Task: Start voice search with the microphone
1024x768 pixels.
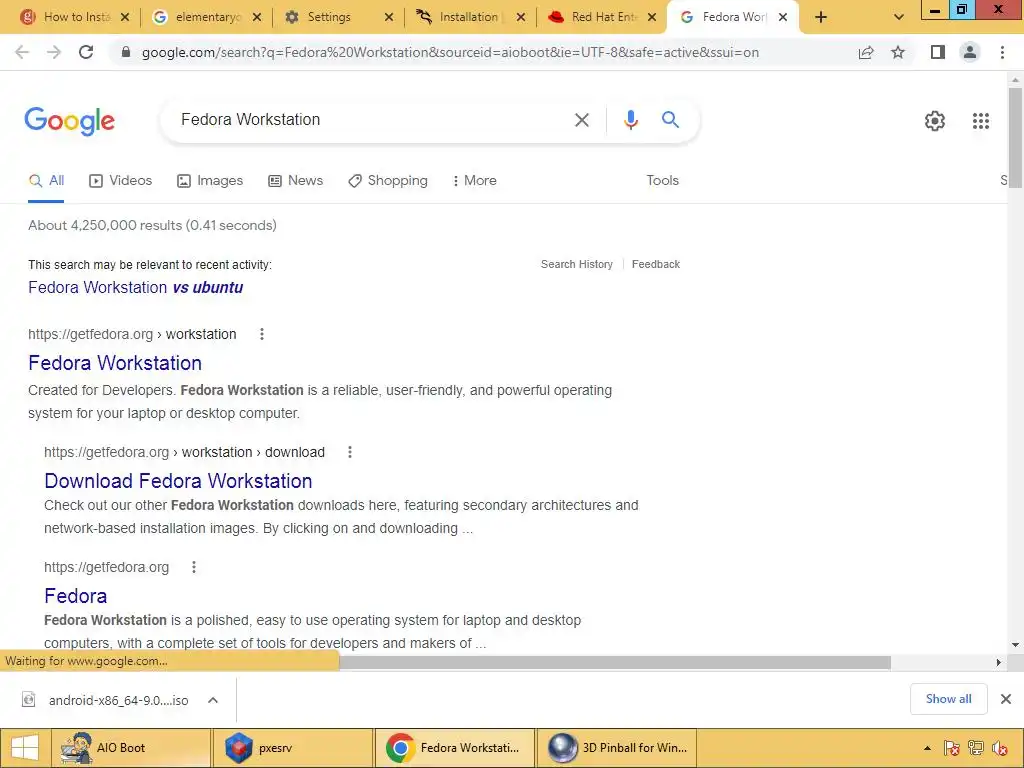Action: coord(630,120)
